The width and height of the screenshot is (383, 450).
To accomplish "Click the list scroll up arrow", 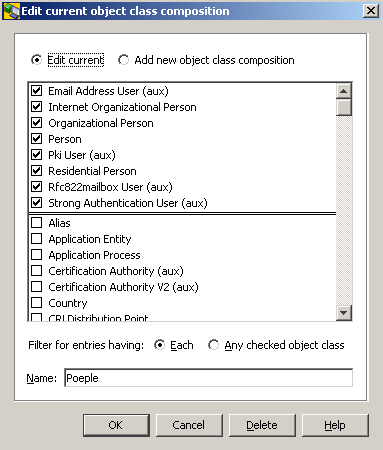I will click(344, 91).
